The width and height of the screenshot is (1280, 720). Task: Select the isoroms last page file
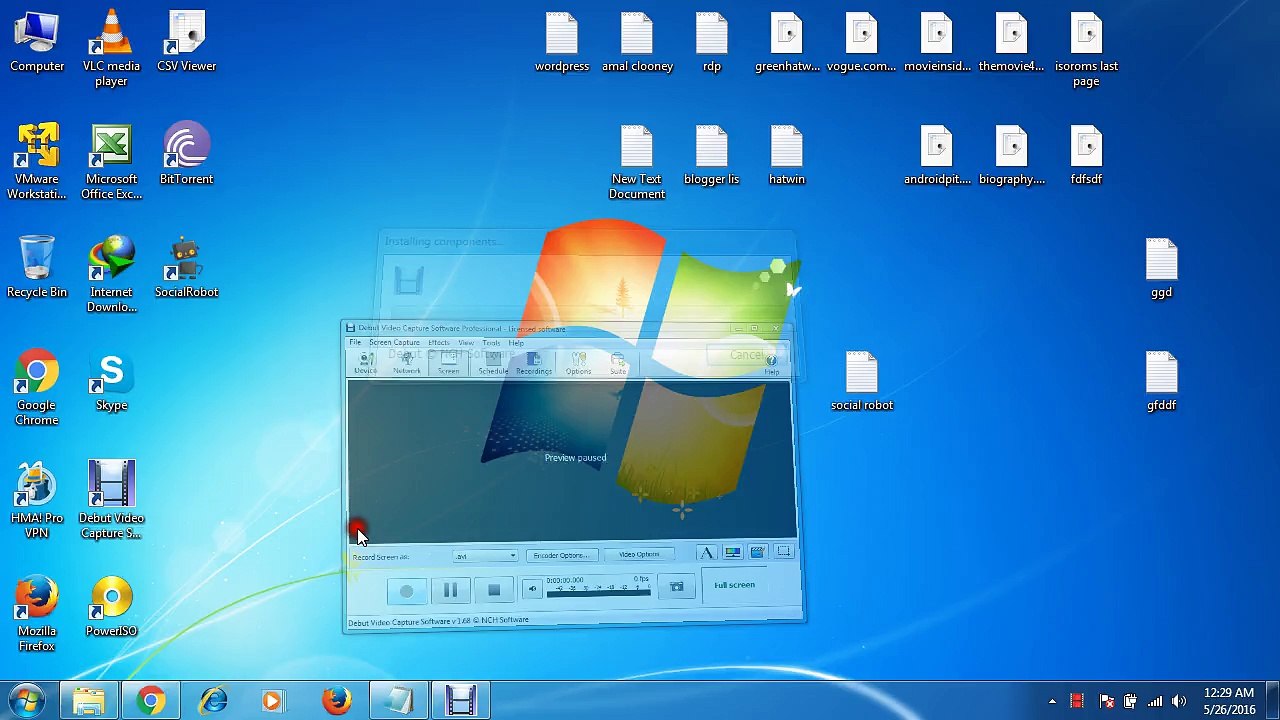1086,49
